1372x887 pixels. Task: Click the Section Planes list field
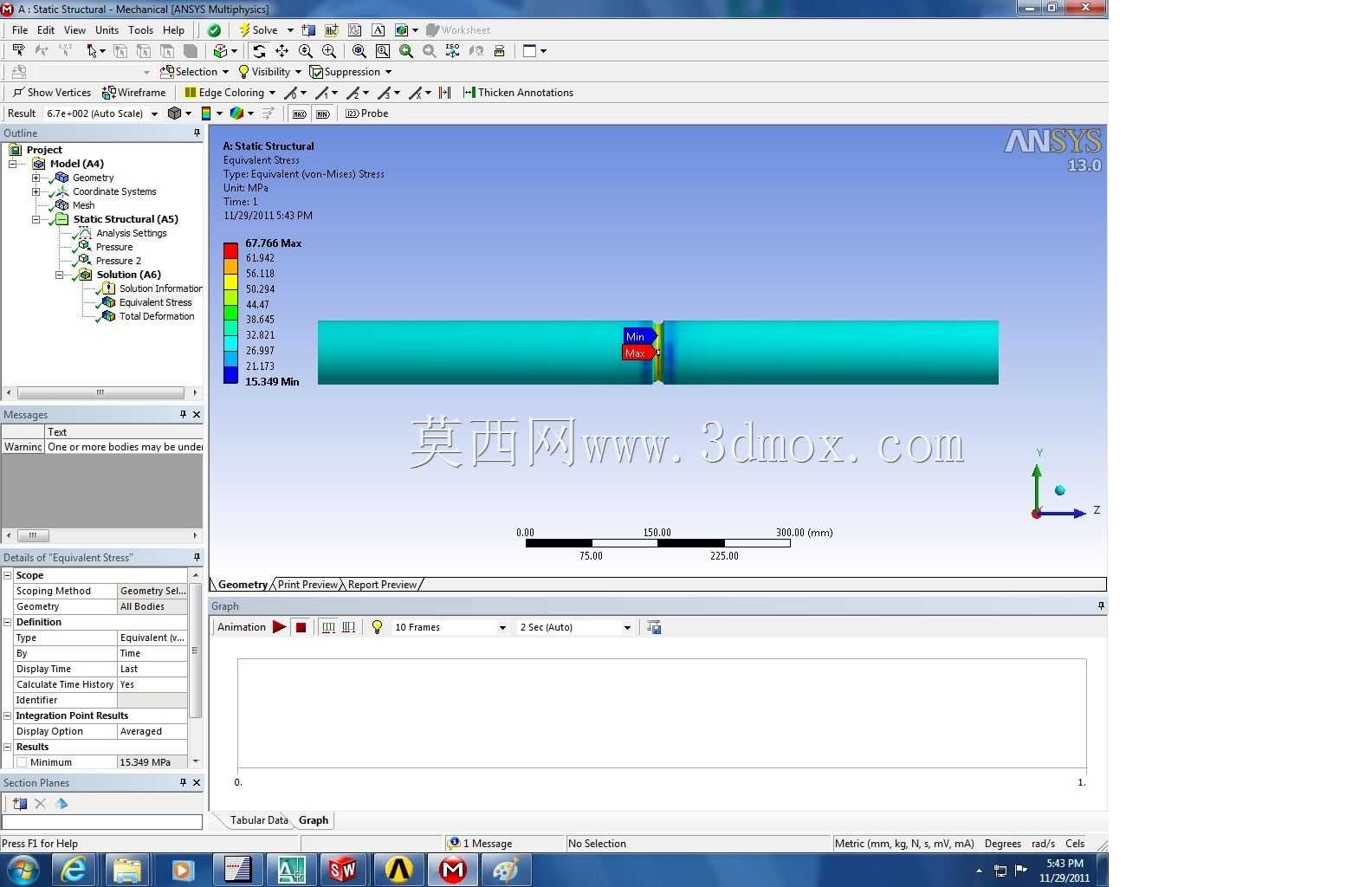(102, 821)
